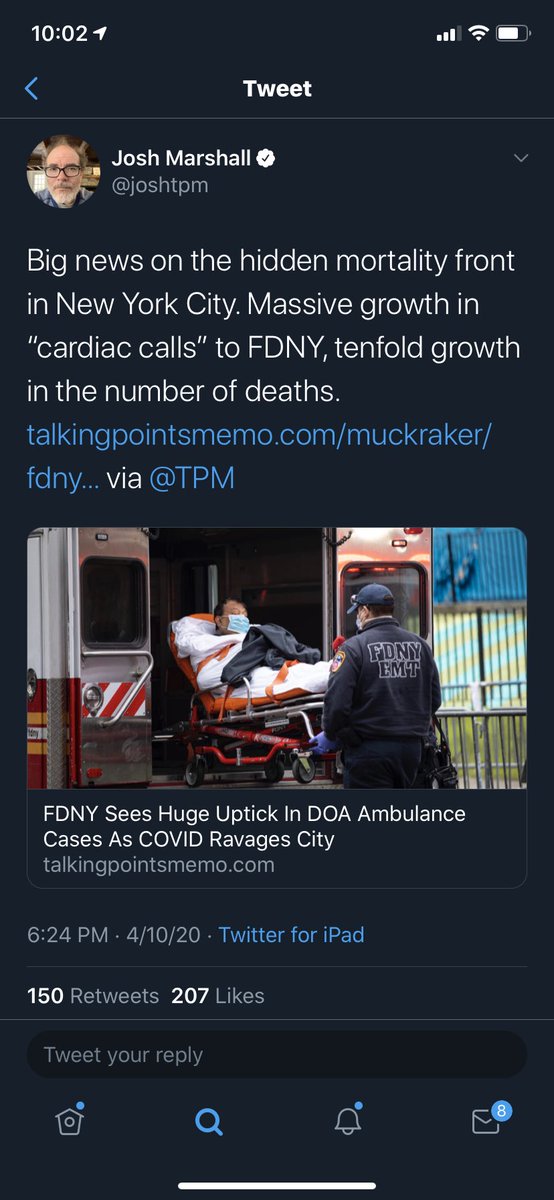The width and height of the screenshot is (554, 1200).
Task: Tap the Wi-Fi status icon
Action: 477,33
